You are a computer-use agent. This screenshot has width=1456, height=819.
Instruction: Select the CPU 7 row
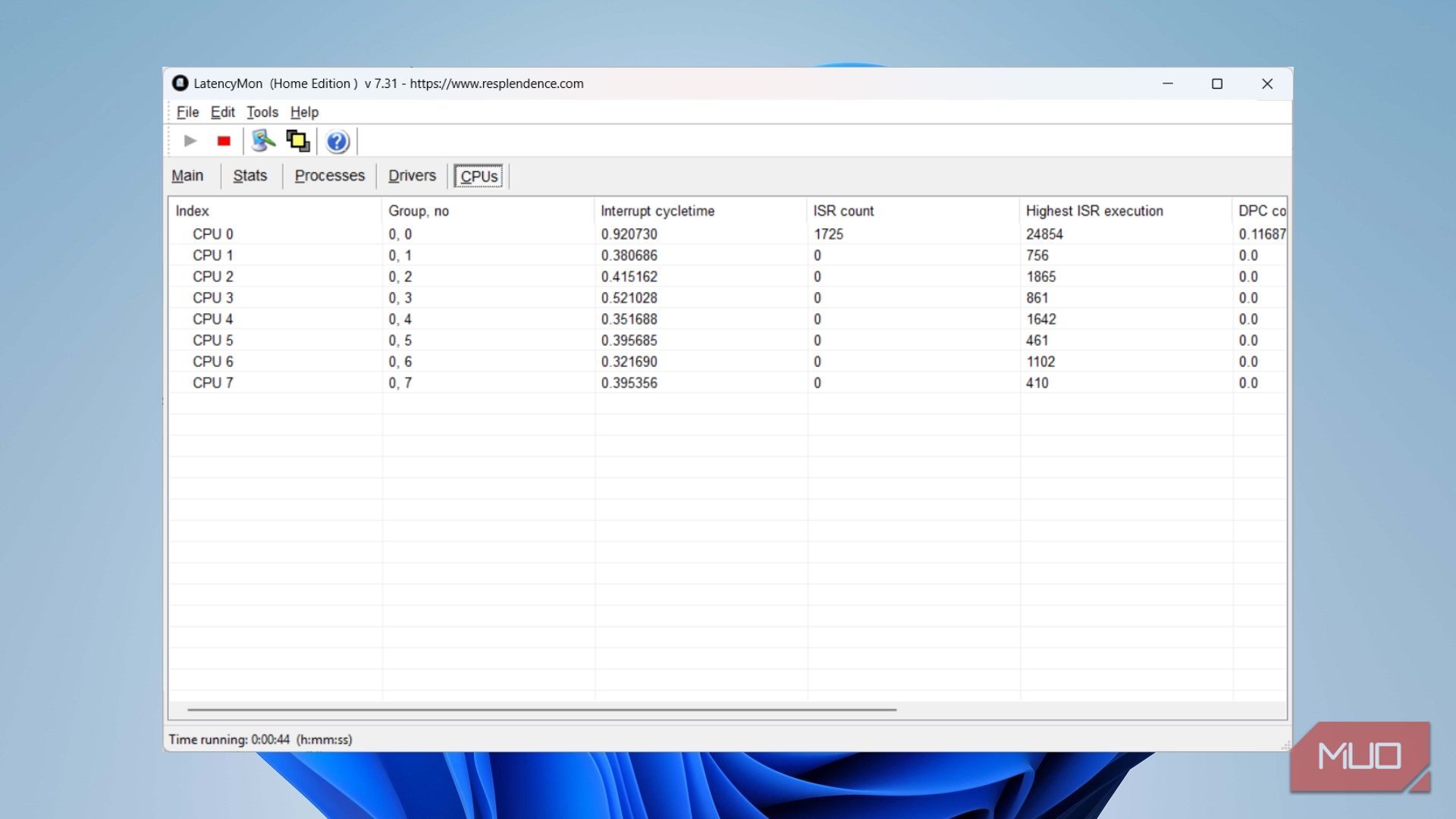pyautogui.click(x=728, y=383)
